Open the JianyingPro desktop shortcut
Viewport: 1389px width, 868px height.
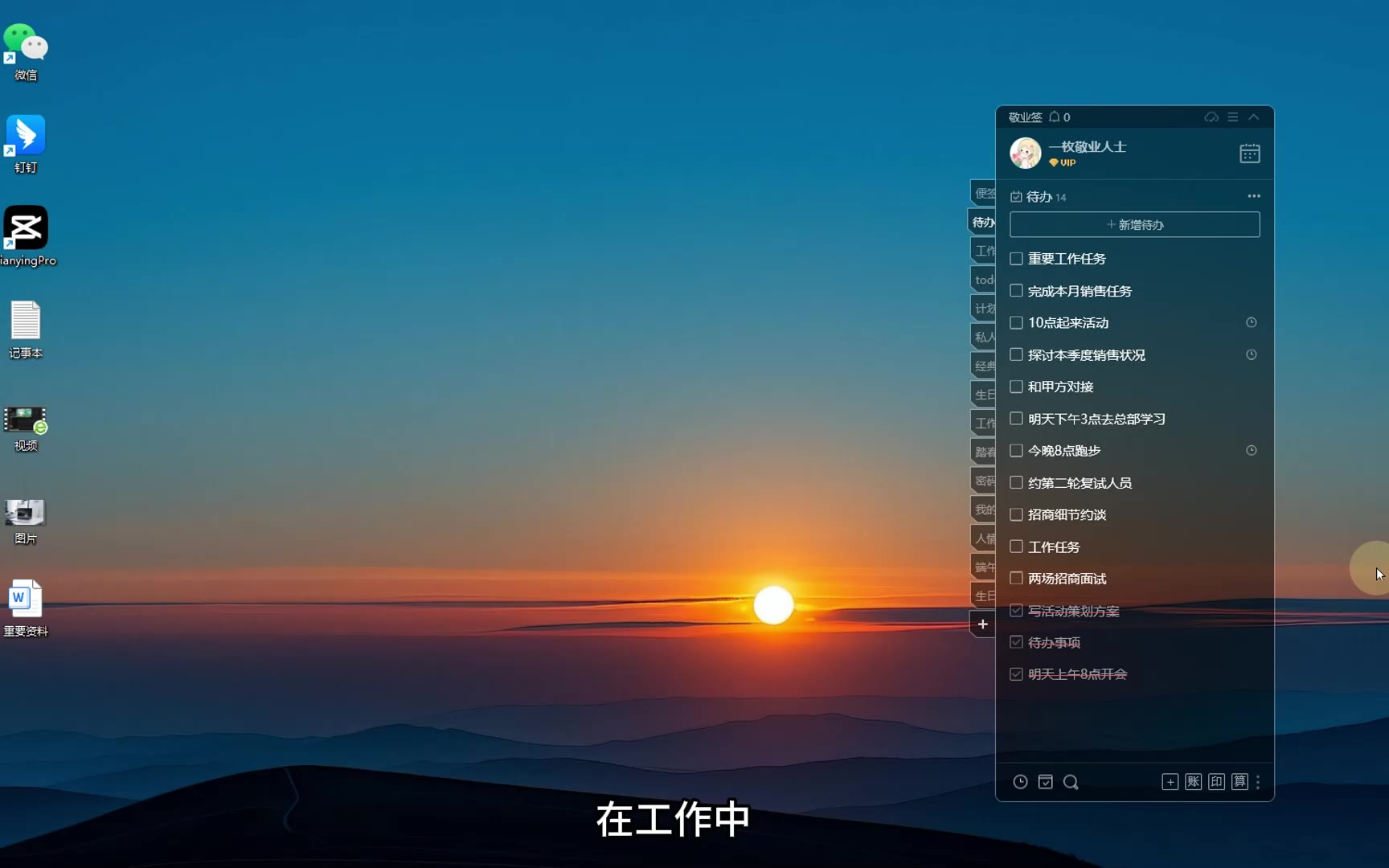pyautogui.click(x=27, y=235)
